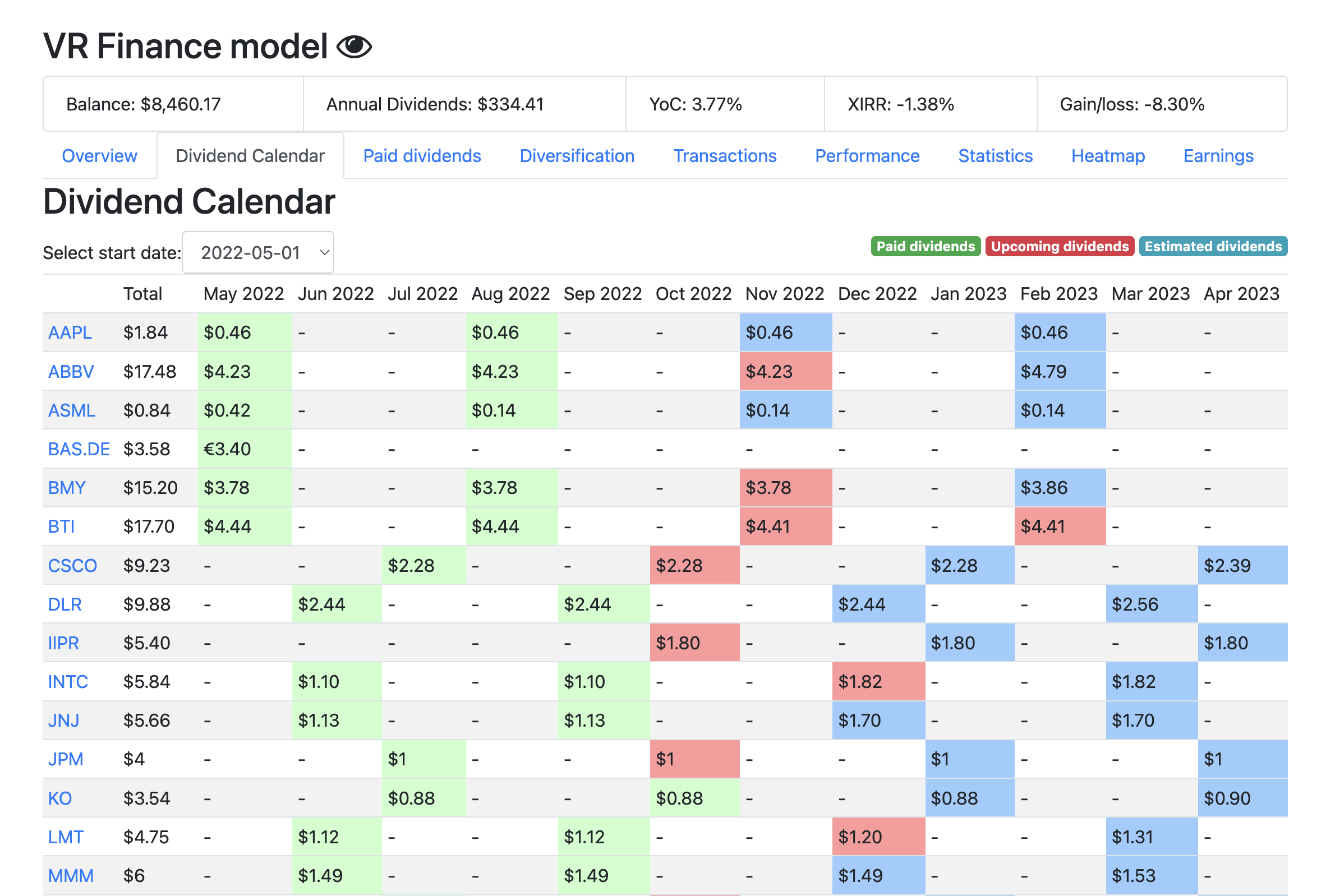Click the green Paid dividends legend badge
1326x896 pixels.
(x=926, y=246)
